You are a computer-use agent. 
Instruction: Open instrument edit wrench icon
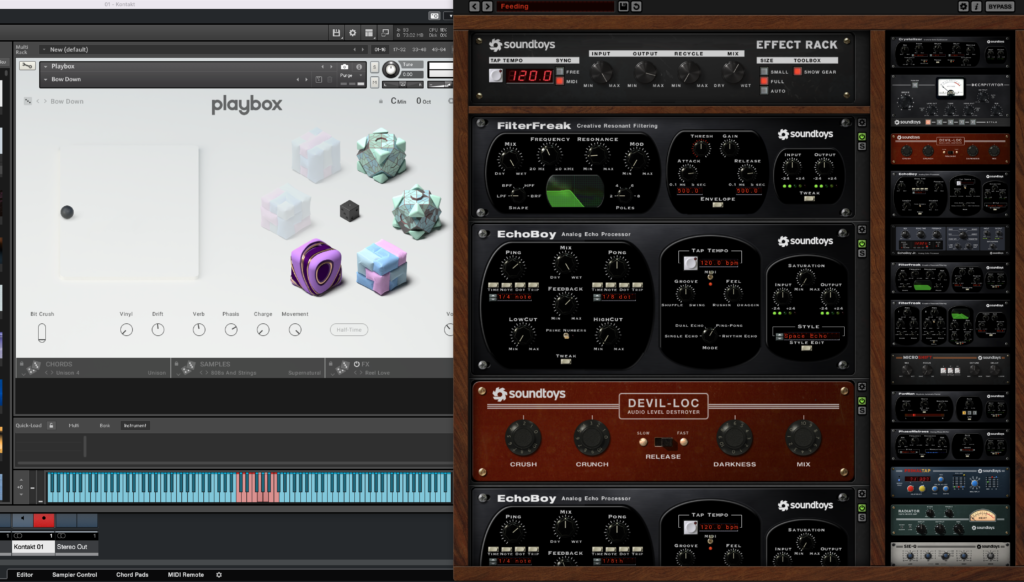27,66
